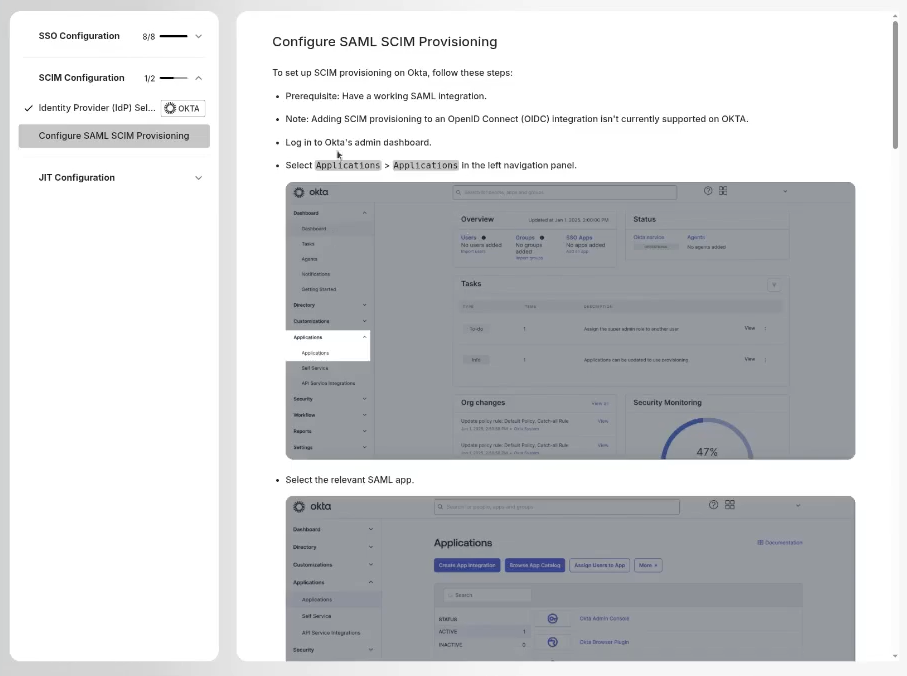Click the highlighted Applications menu in screenshot
The height and width of the screenshot is (676, 907).
point(328,338)
